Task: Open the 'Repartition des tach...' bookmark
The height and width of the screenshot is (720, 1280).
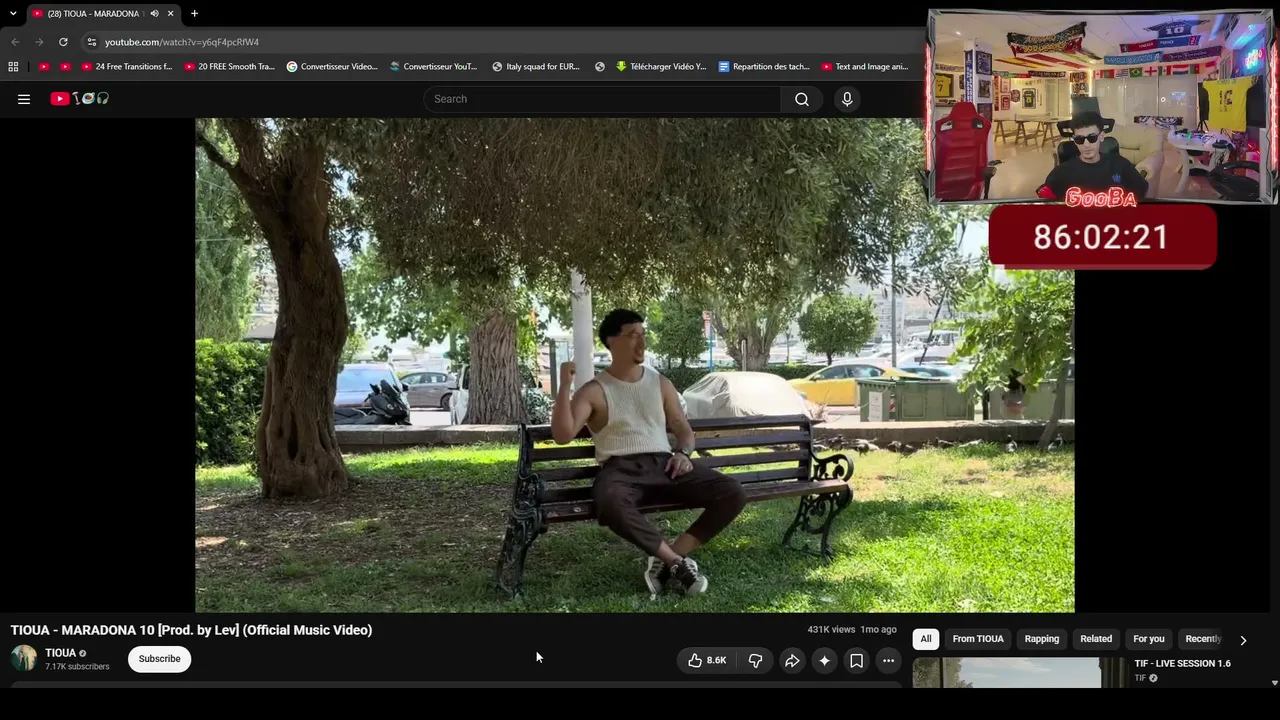Action: tap(764, 67)
